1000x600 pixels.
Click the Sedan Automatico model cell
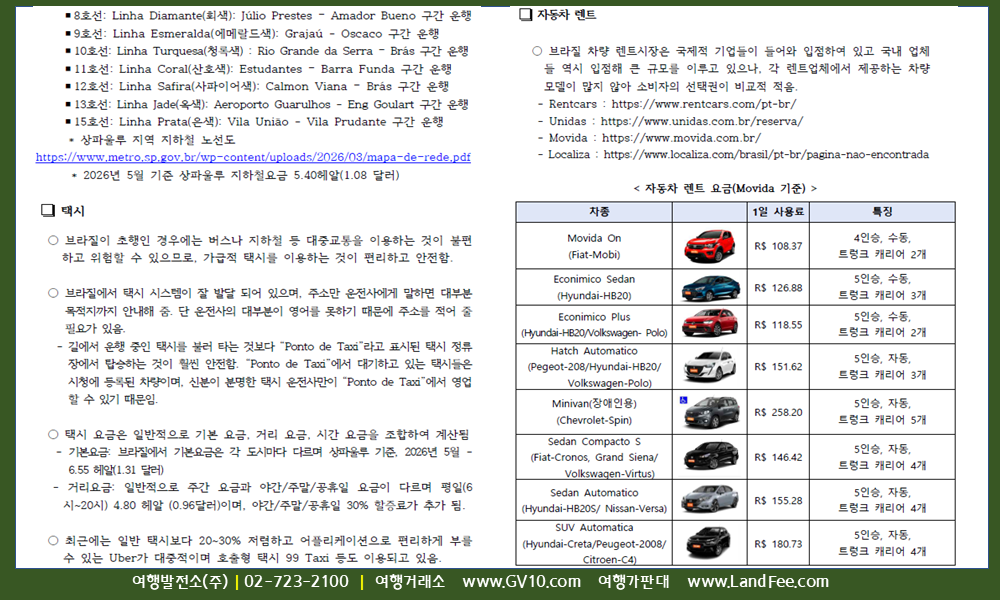click(594, 501)
